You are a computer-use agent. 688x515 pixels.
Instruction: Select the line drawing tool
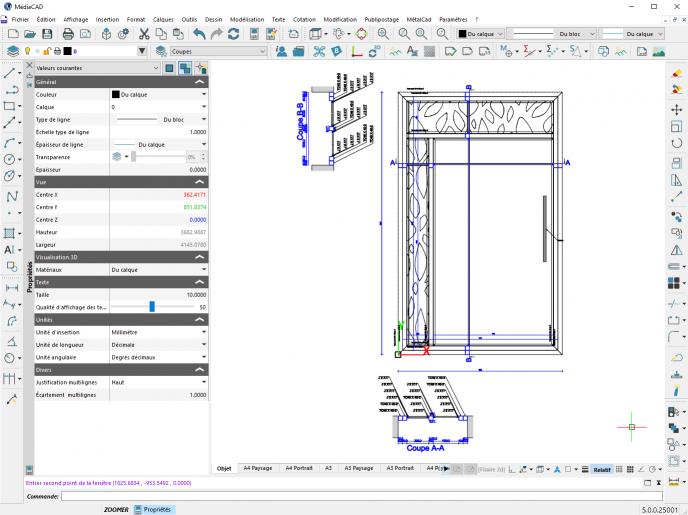tap(11, 73)
